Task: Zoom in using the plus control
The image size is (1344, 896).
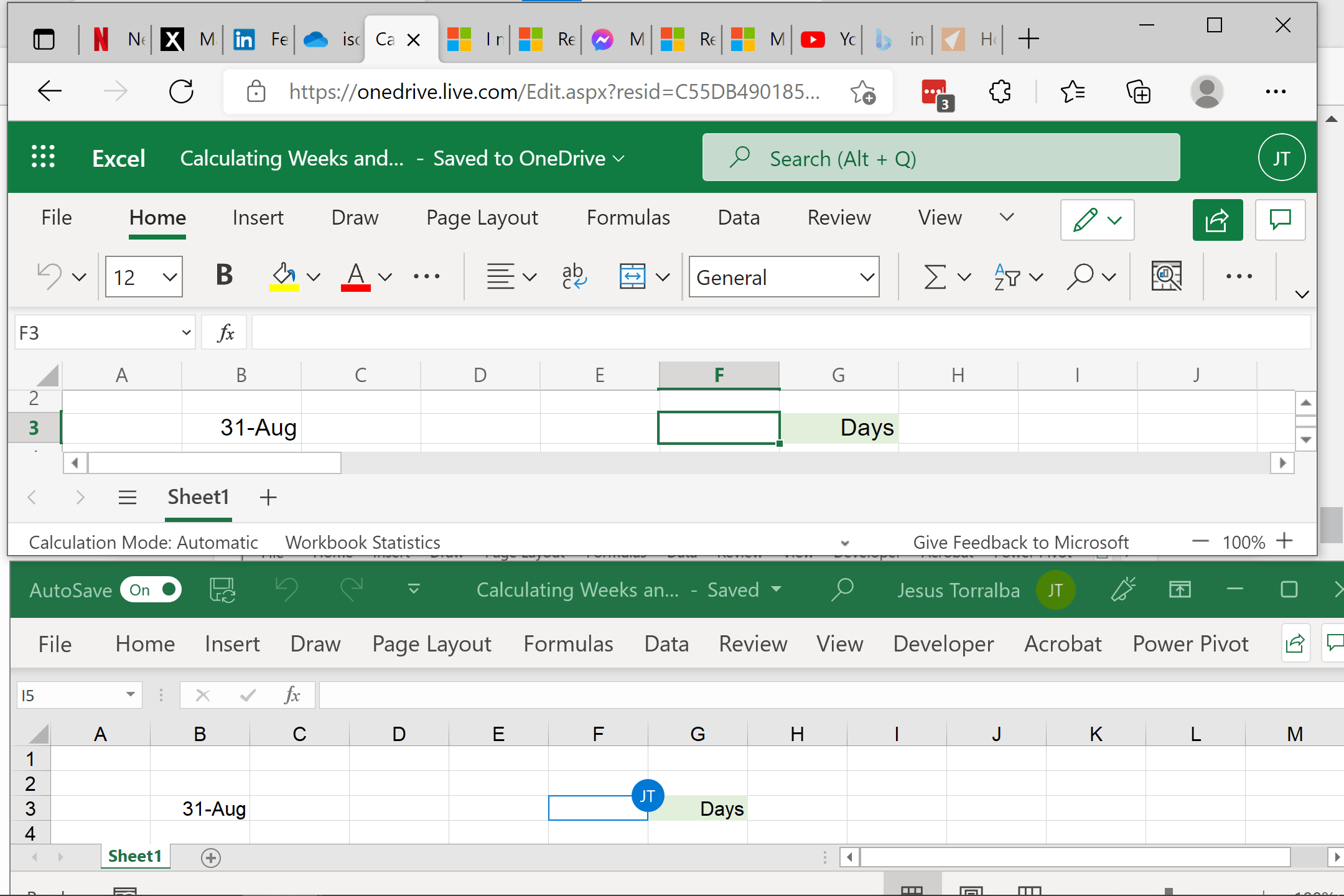Action: point(1286,542)
